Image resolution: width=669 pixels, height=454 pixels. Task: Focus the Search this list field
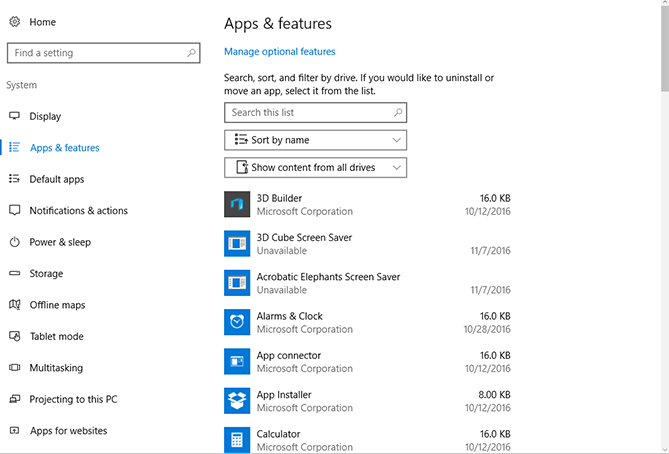click(315, 112)
